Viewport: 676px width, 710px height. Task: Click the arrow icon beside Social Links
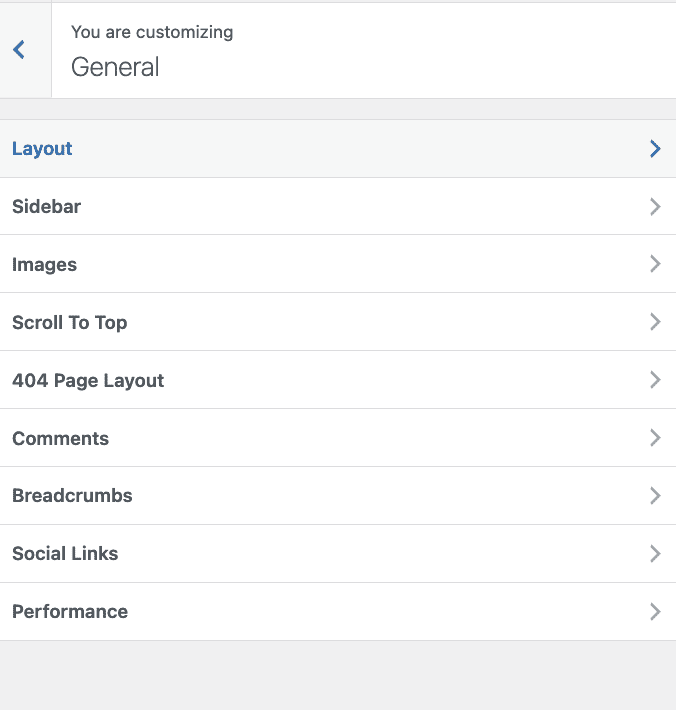(x=655, y=554)
